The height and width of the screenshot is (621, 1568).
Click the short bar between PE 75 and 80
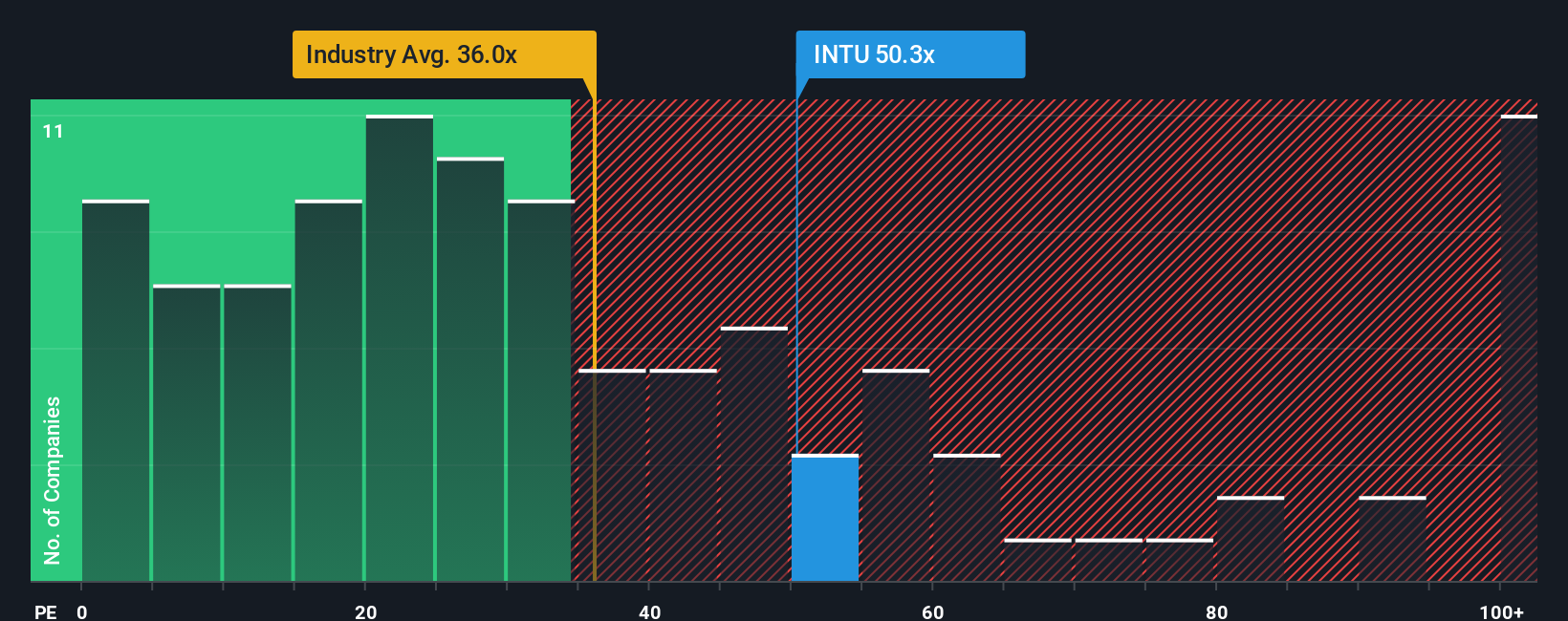point(1180,560)
